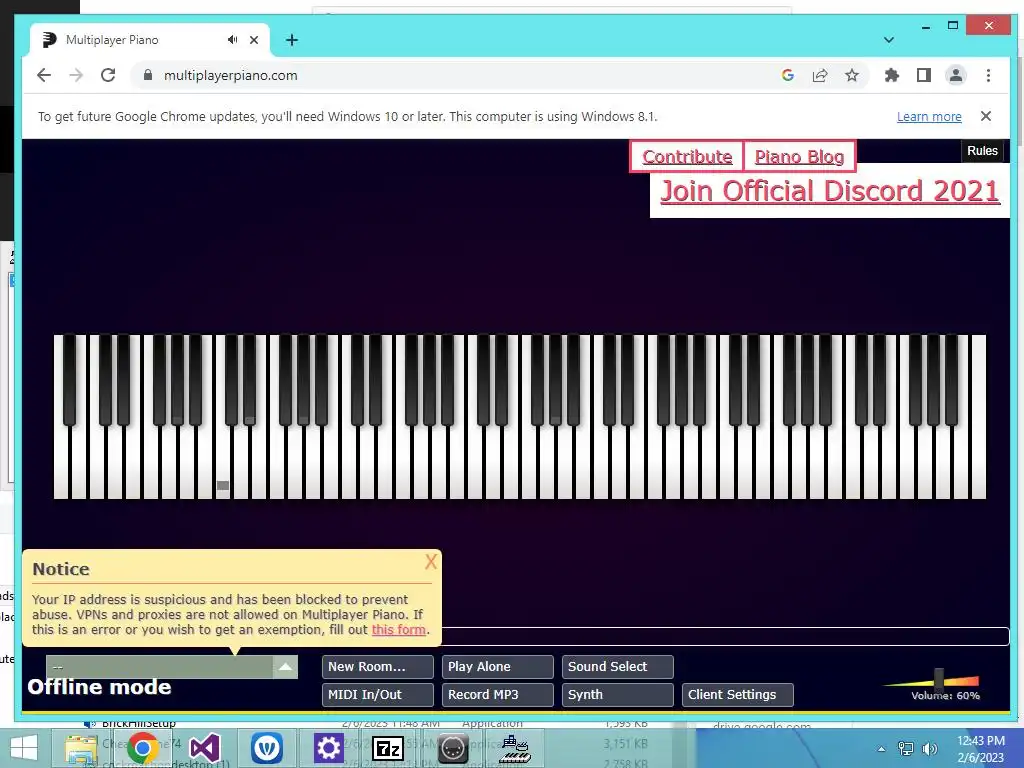The image size is (1024, 768).
Task: Open MIDI In/Out settings
Action: [x=377, y=695]
